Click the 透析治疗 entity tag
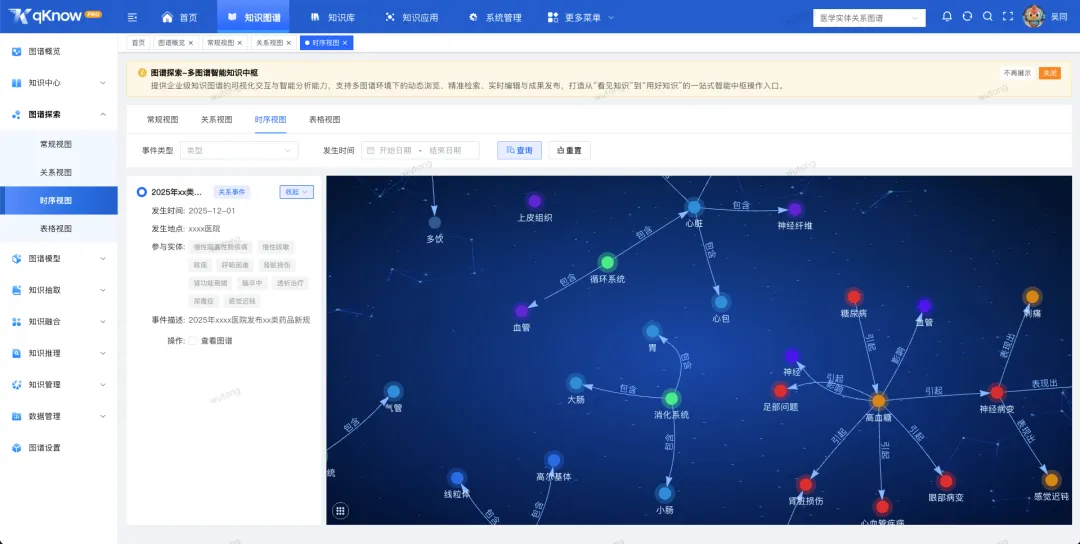 tap(289, 283)
